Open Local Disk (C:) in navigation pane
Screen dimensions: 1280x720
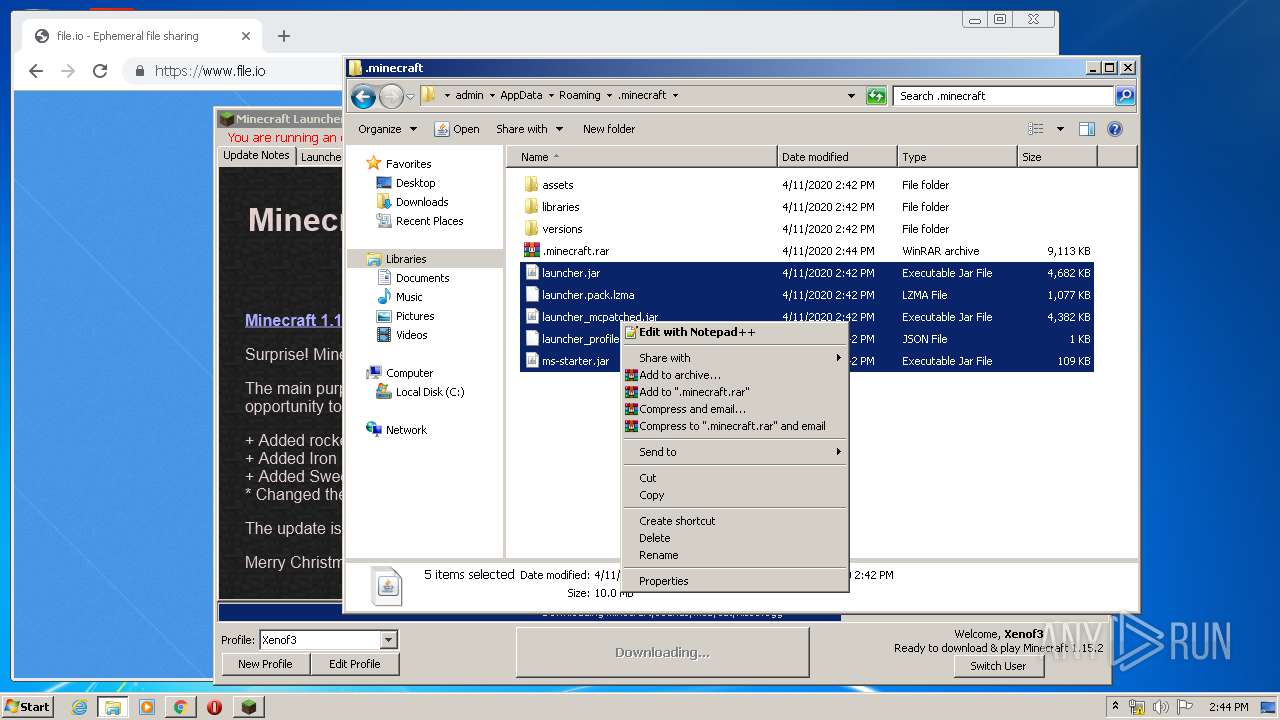(x=430, y=392)
